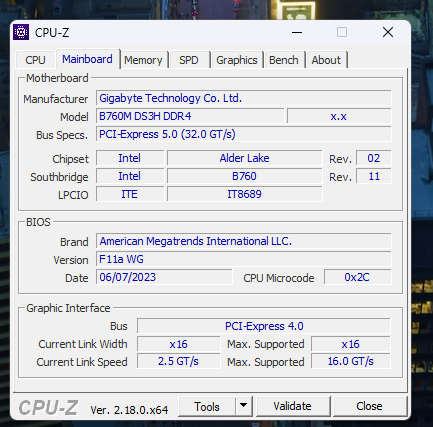Click BIOS Brand American Megatrends field

(244, 241)
